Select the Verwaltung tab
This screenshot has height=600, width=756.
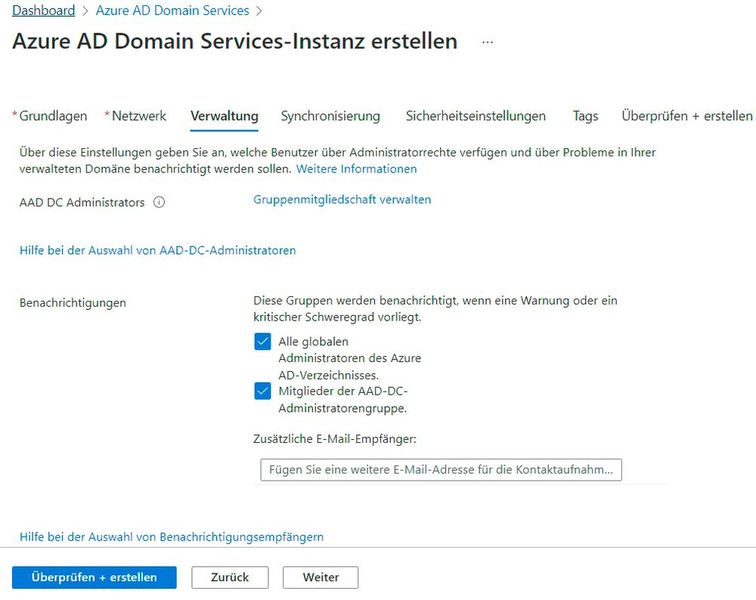coord(224,116)
